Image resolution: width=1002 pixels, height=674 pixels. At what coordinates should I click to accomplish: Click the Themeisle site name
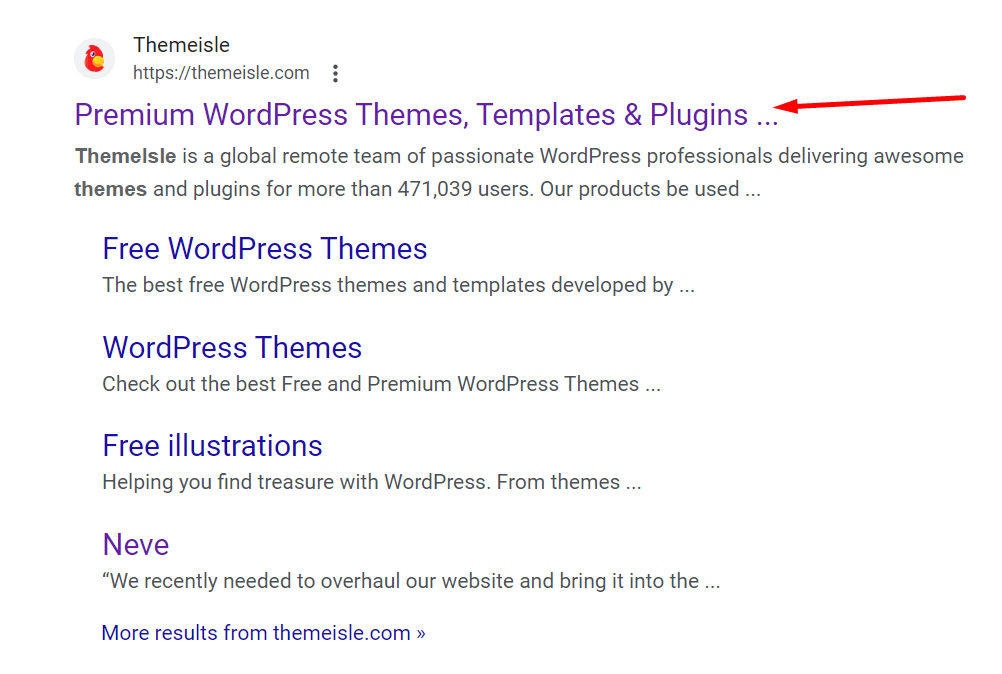[x=181, y=45]
